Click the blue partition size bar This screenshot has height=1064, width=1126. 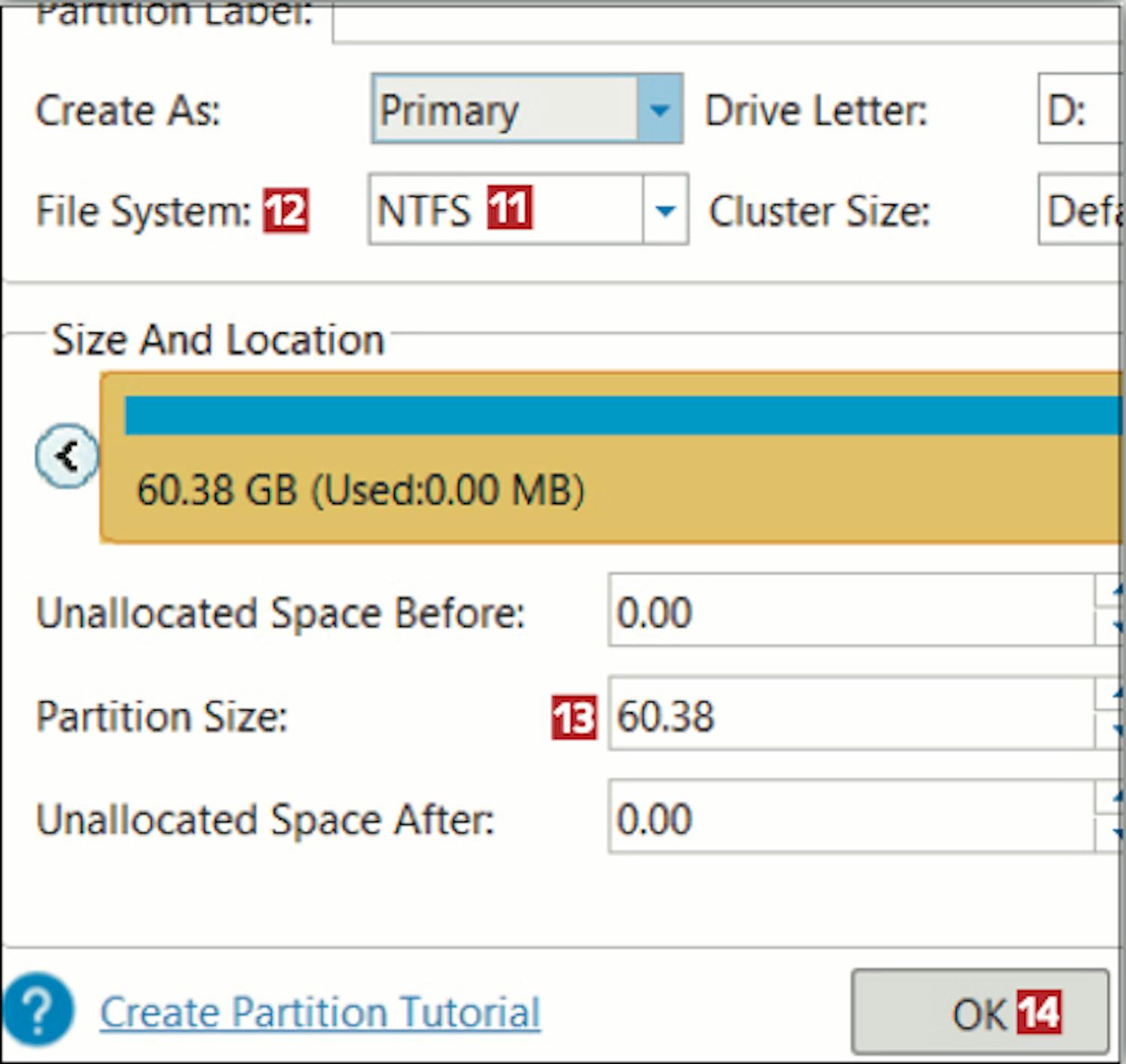(x=622, y=415)
